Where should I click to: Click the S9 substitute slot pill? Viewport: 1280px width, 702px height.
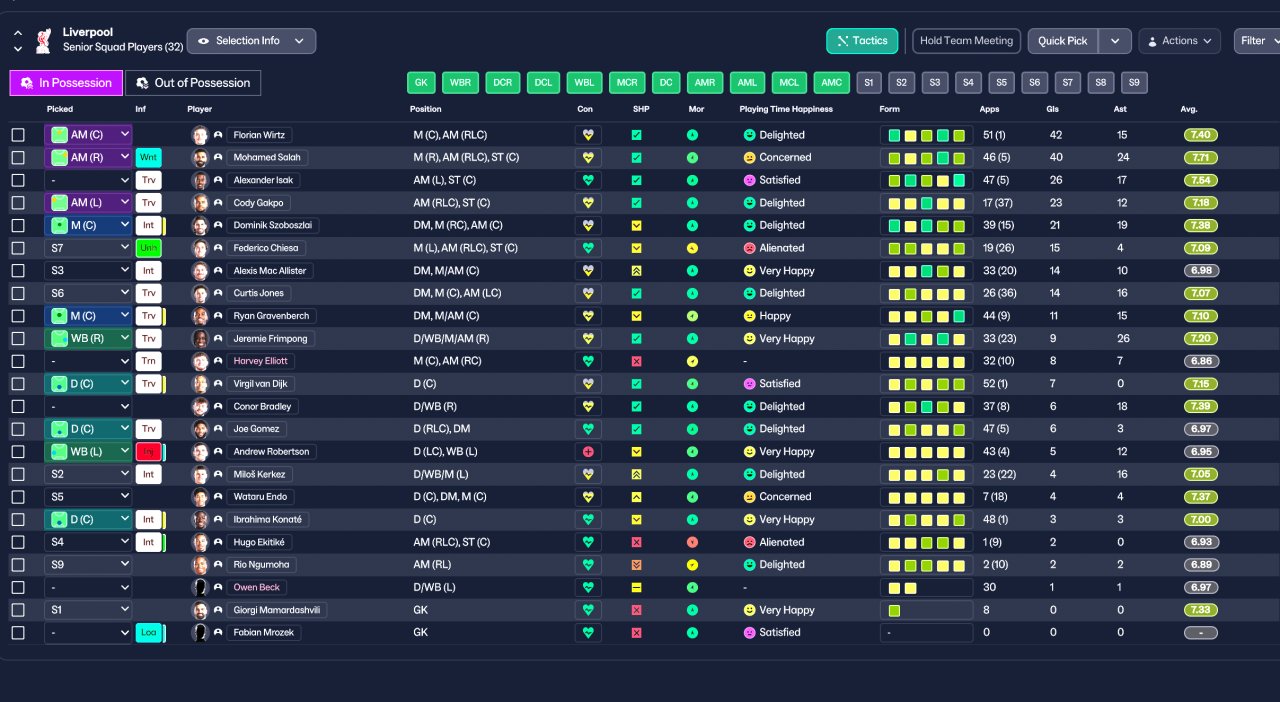(1134, 83)
